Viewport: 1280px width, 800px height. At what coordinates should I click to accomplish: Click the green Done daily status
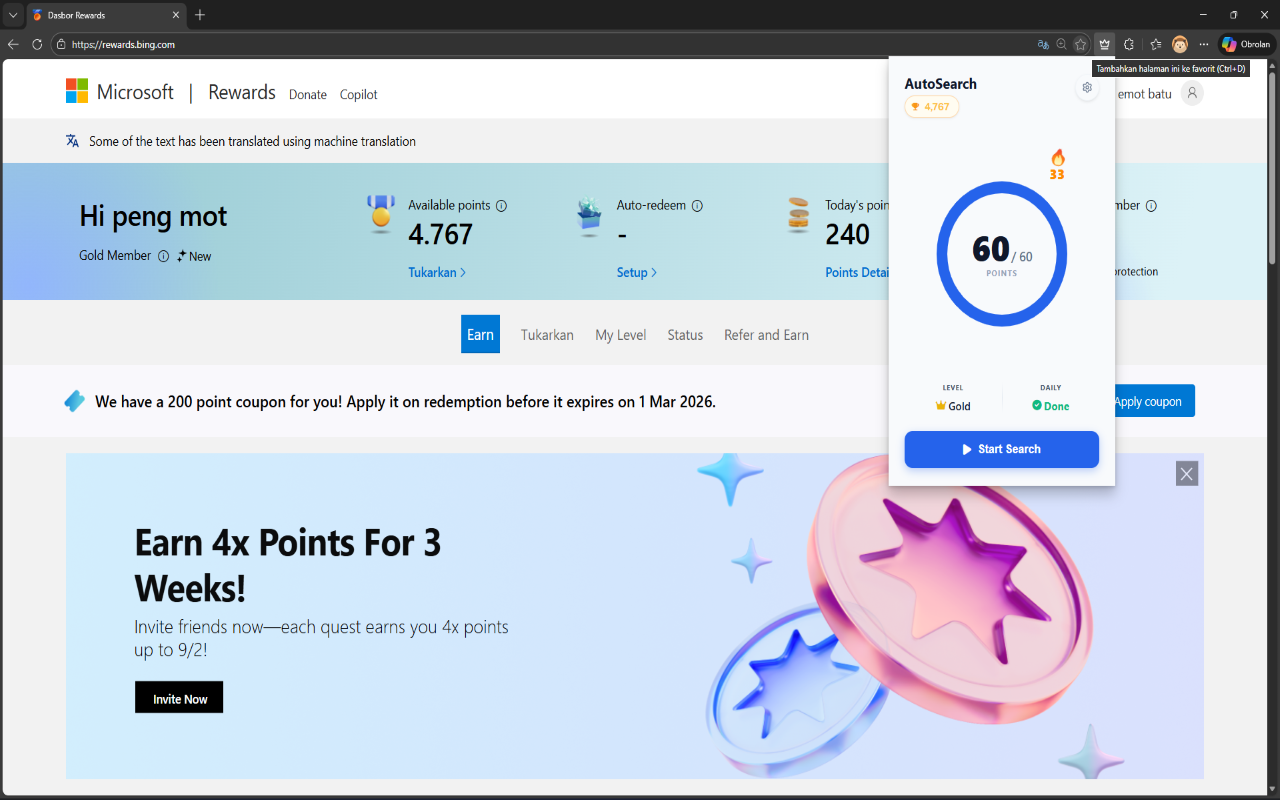click(1051, 406)
